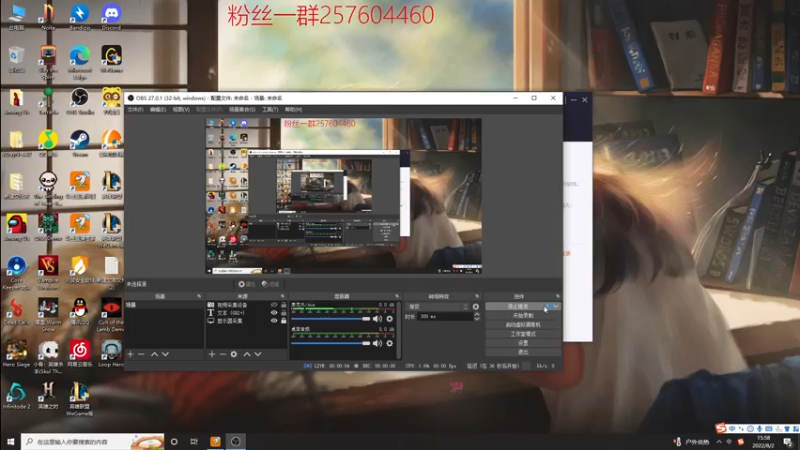The width and height of the screenshot is (800, 450).
Task: Select the scene entry in the scenes list
Action: [x=164, y=305]
